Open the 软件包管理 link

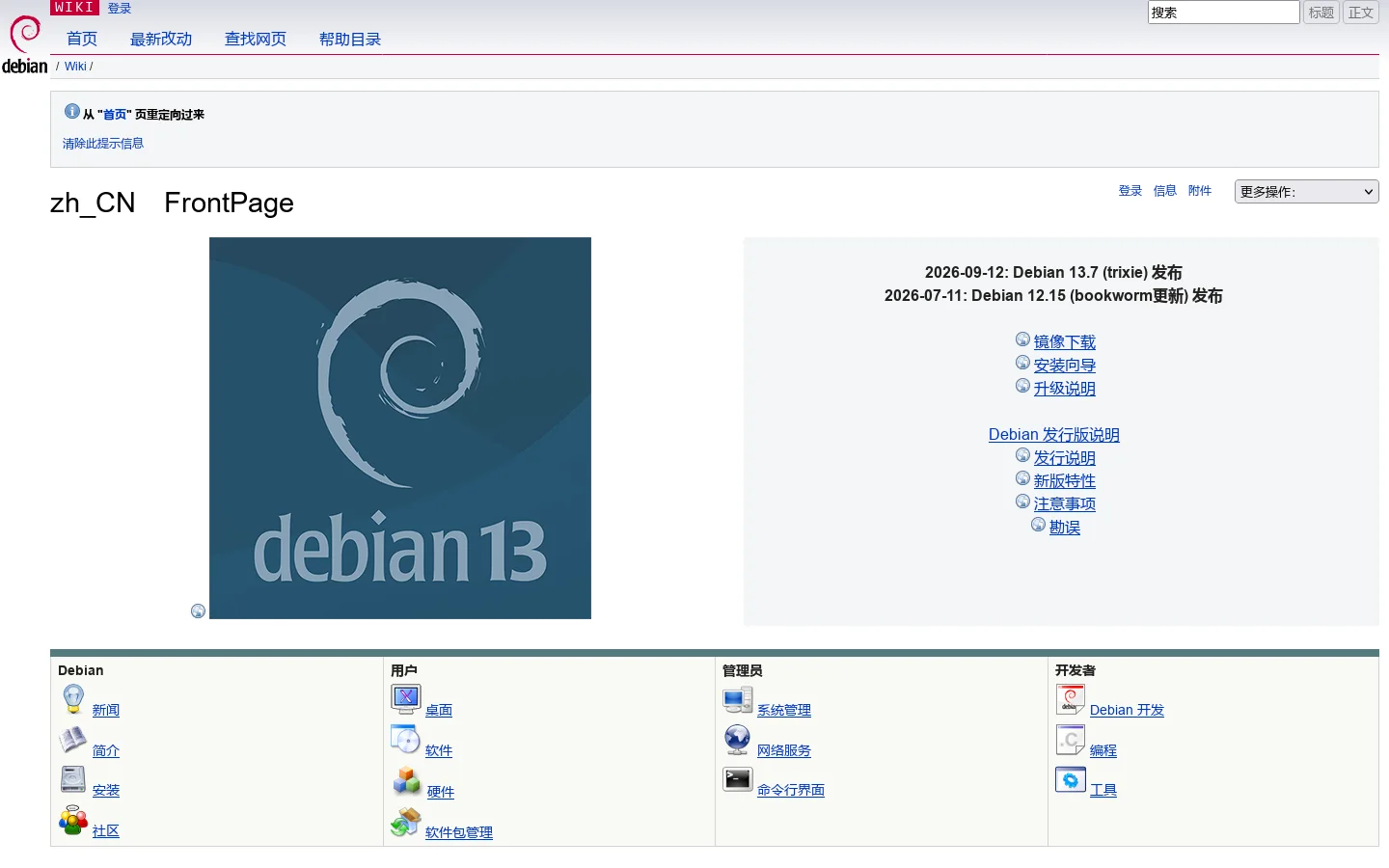[459, 832]
